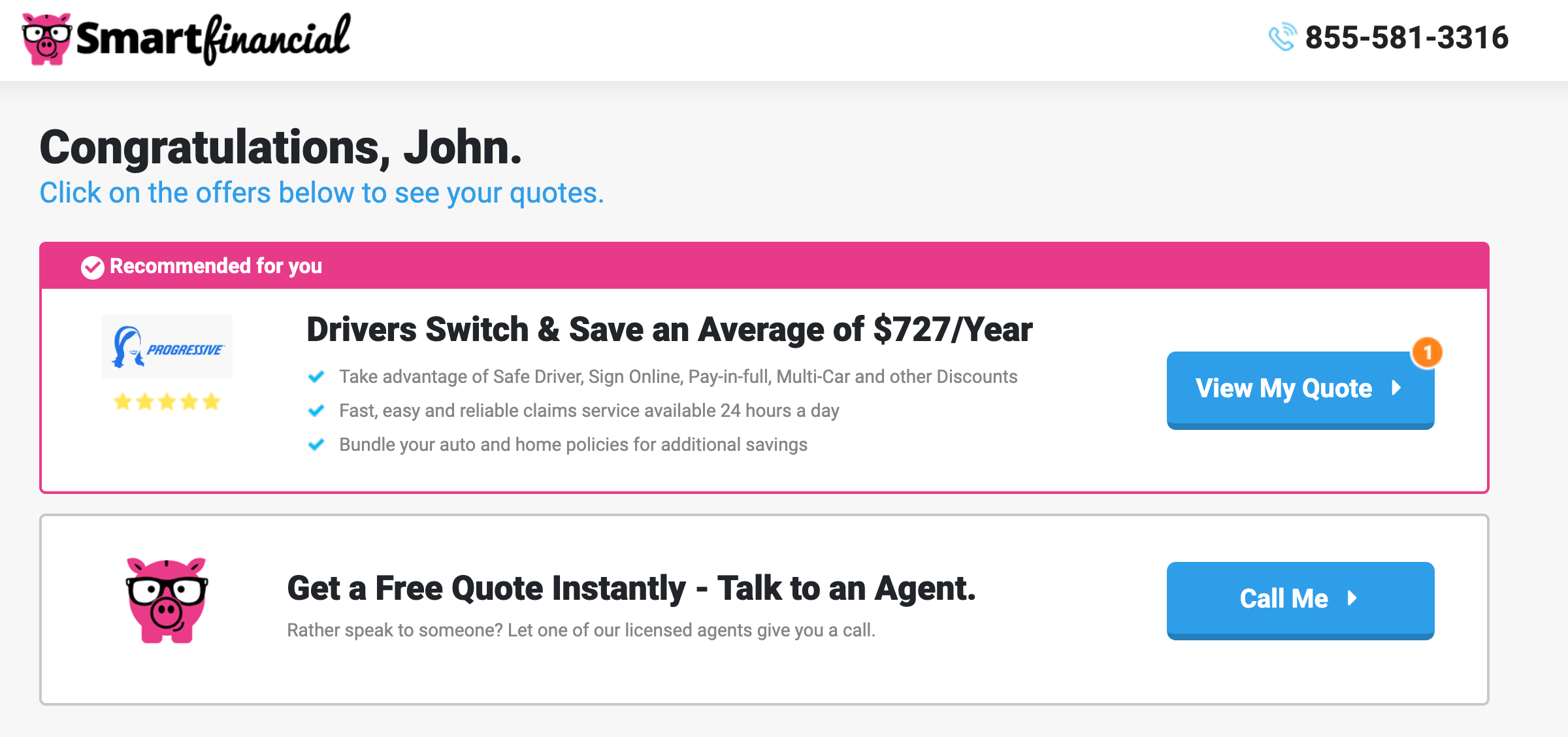Click the blue phone icon in the header
This screenshot has height=737, width=1568.
point(1282,37)
